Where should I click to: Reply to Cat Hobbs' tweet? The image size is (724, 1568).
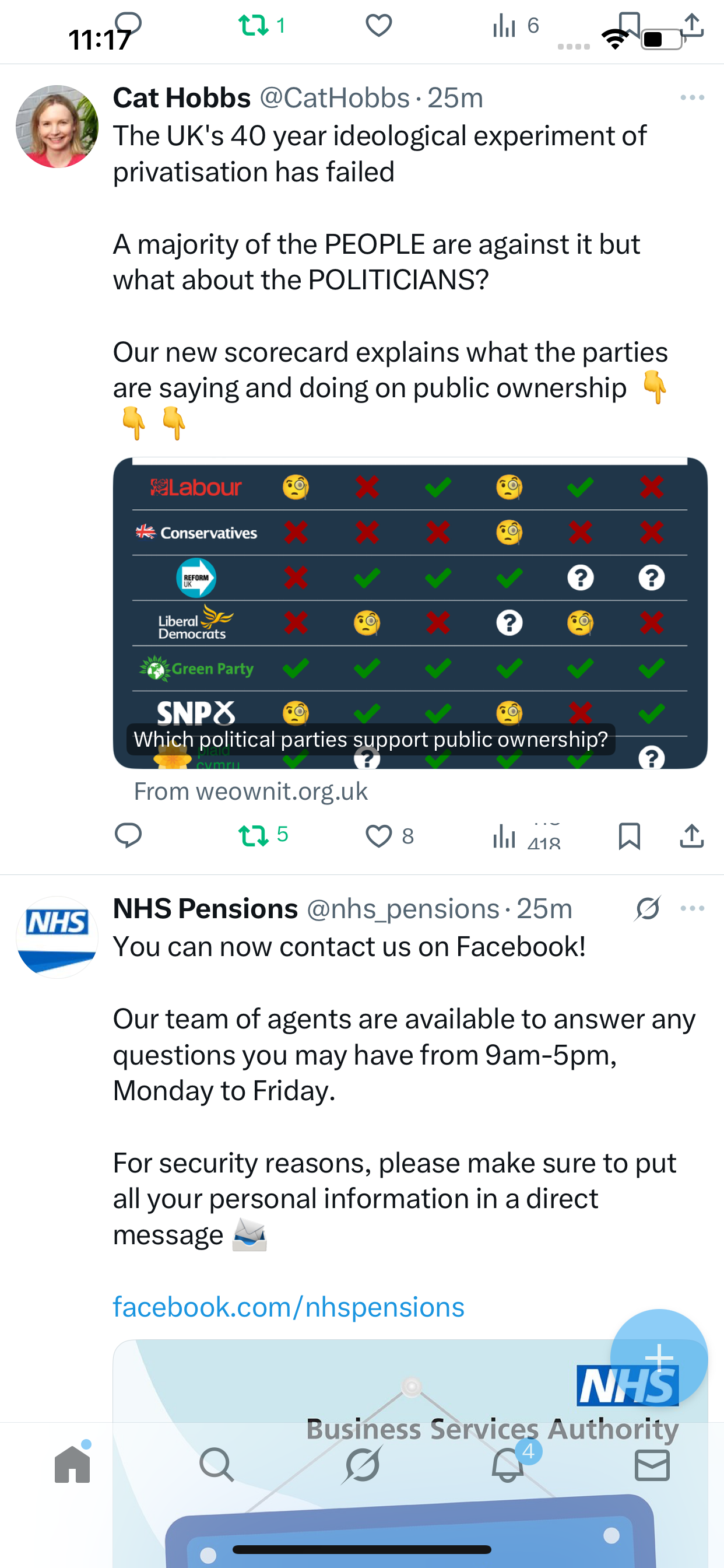click(x=128, y=835)
